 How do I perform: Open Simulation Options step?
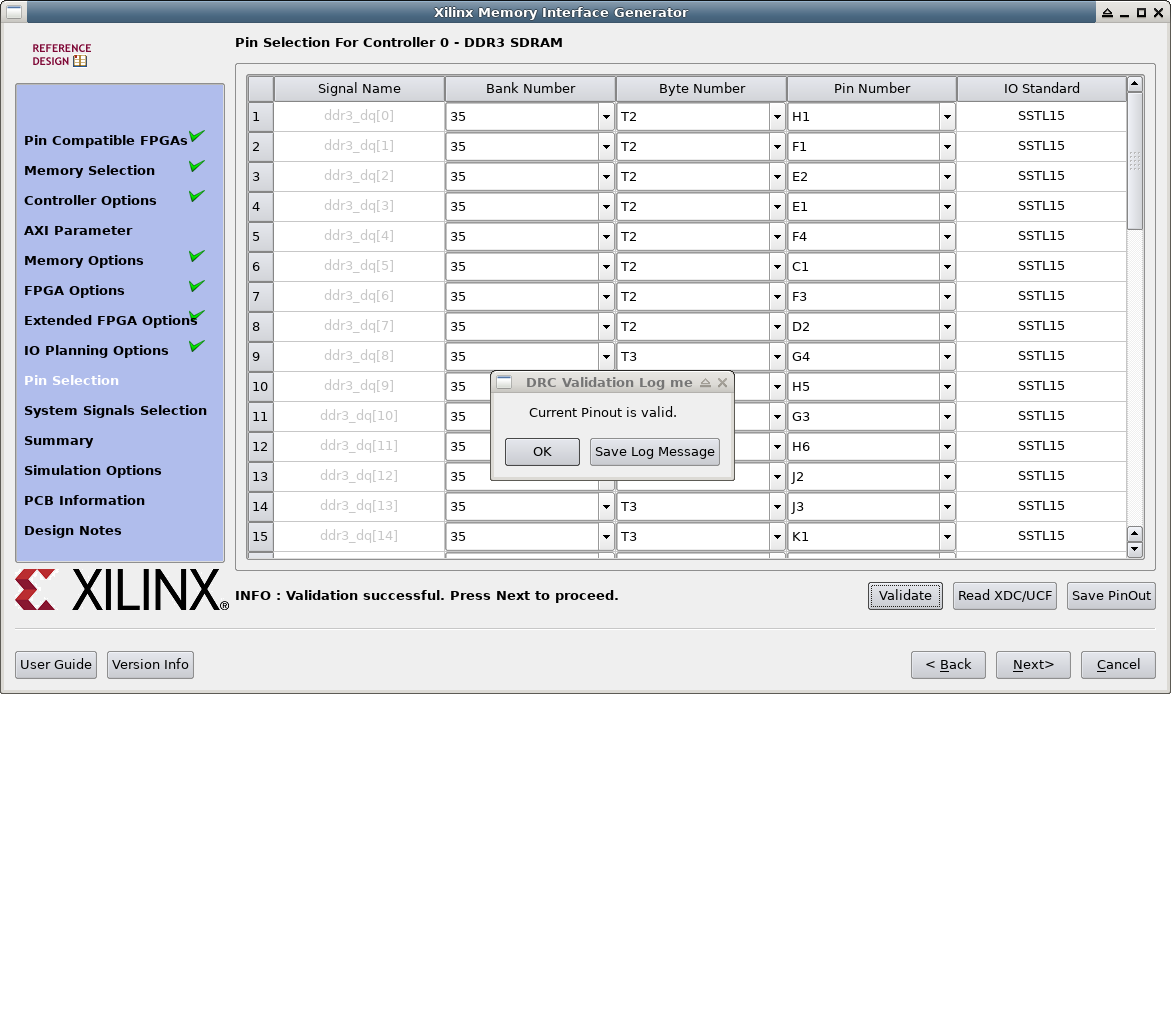pyautogui.click(x=93, y=471)
